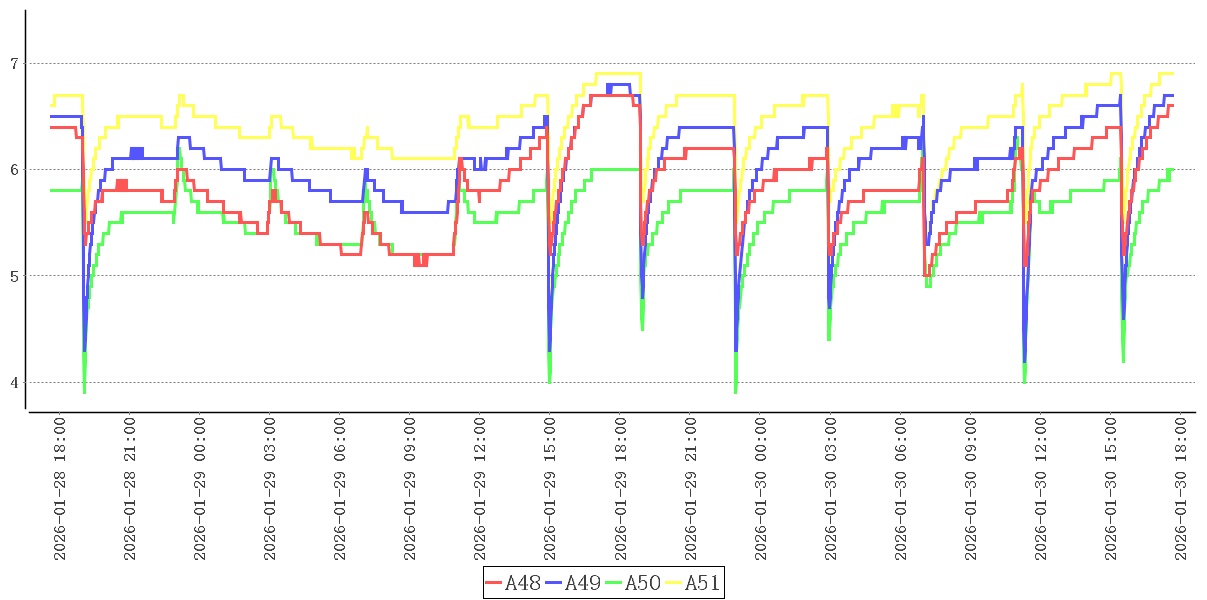This screenshot has height=600, width=1207.
Task: Click the 2026-01-29 00:00 axis label
Action: [199, 489]
